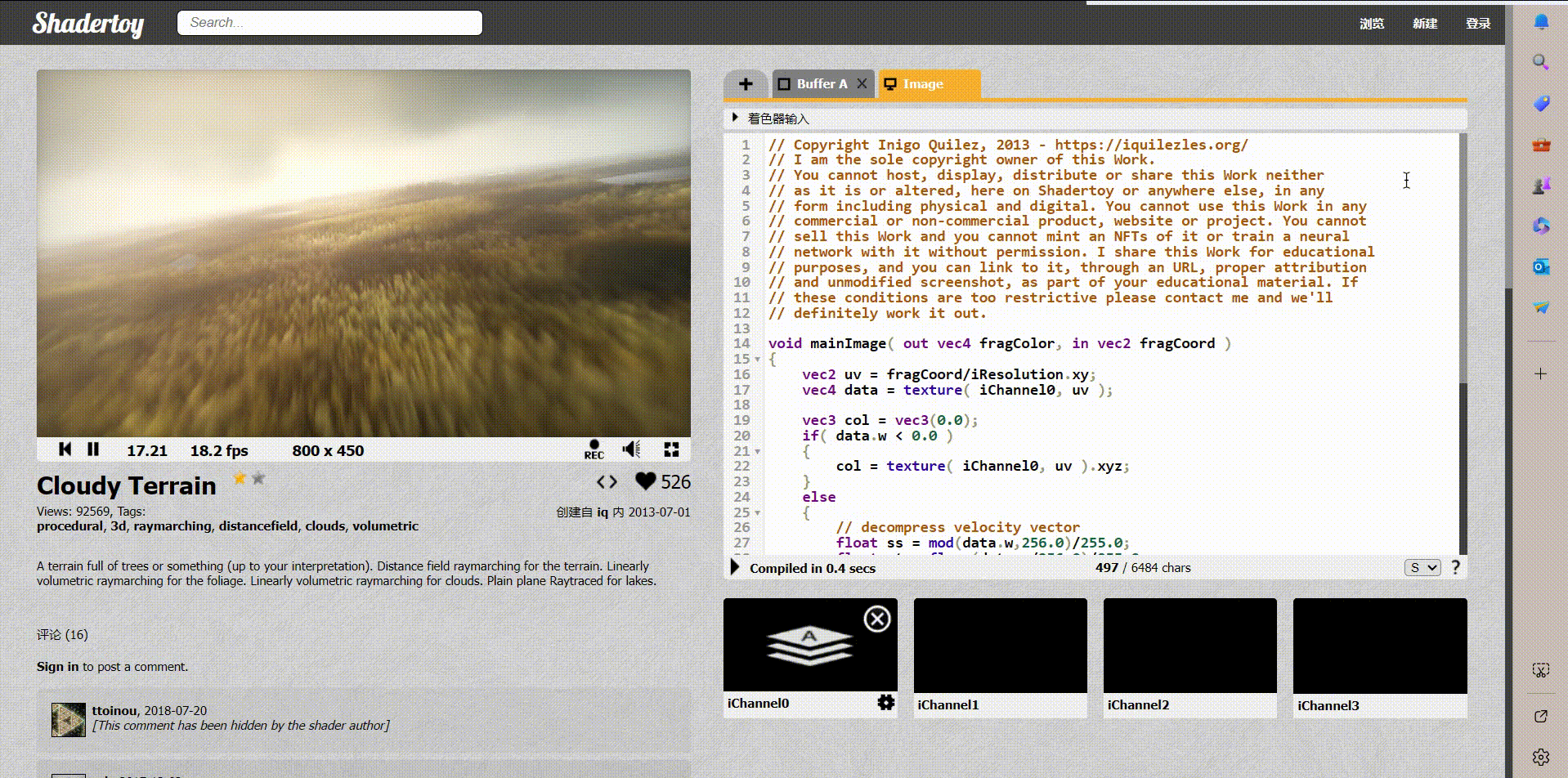Click the clouds tag
Image resolution: width=1568 pixels, height=778 pixels.
point(325,526)
